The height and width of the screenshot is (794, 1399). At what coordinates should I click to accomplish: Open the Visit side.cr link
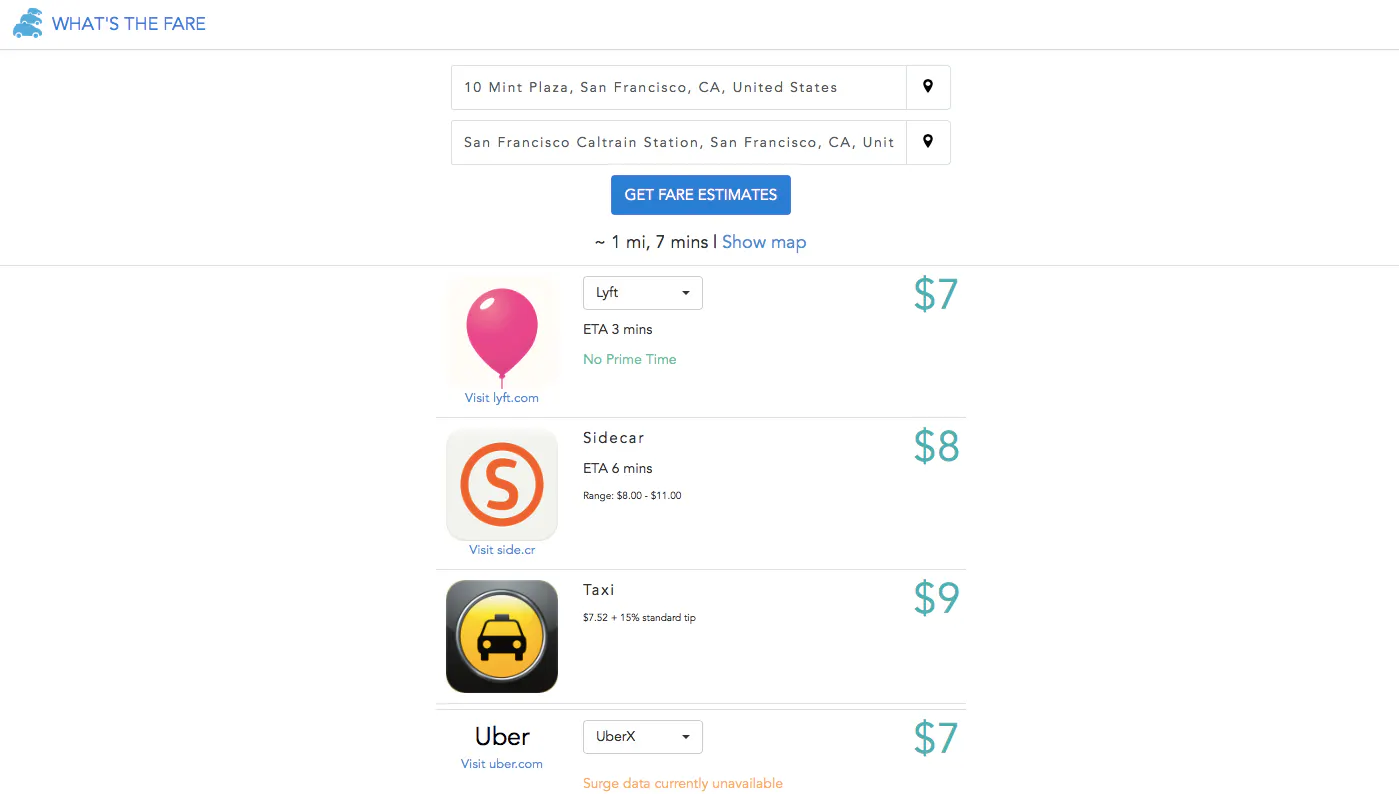coord(502,550)
